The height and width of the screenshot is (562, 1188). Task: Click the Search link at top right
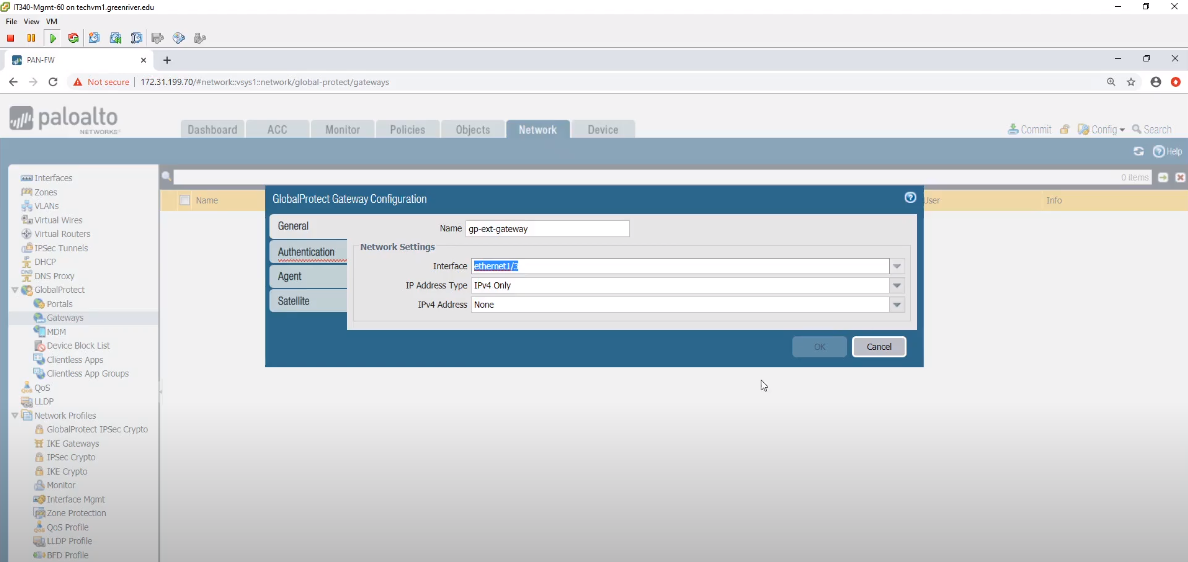pos(1152,130)
